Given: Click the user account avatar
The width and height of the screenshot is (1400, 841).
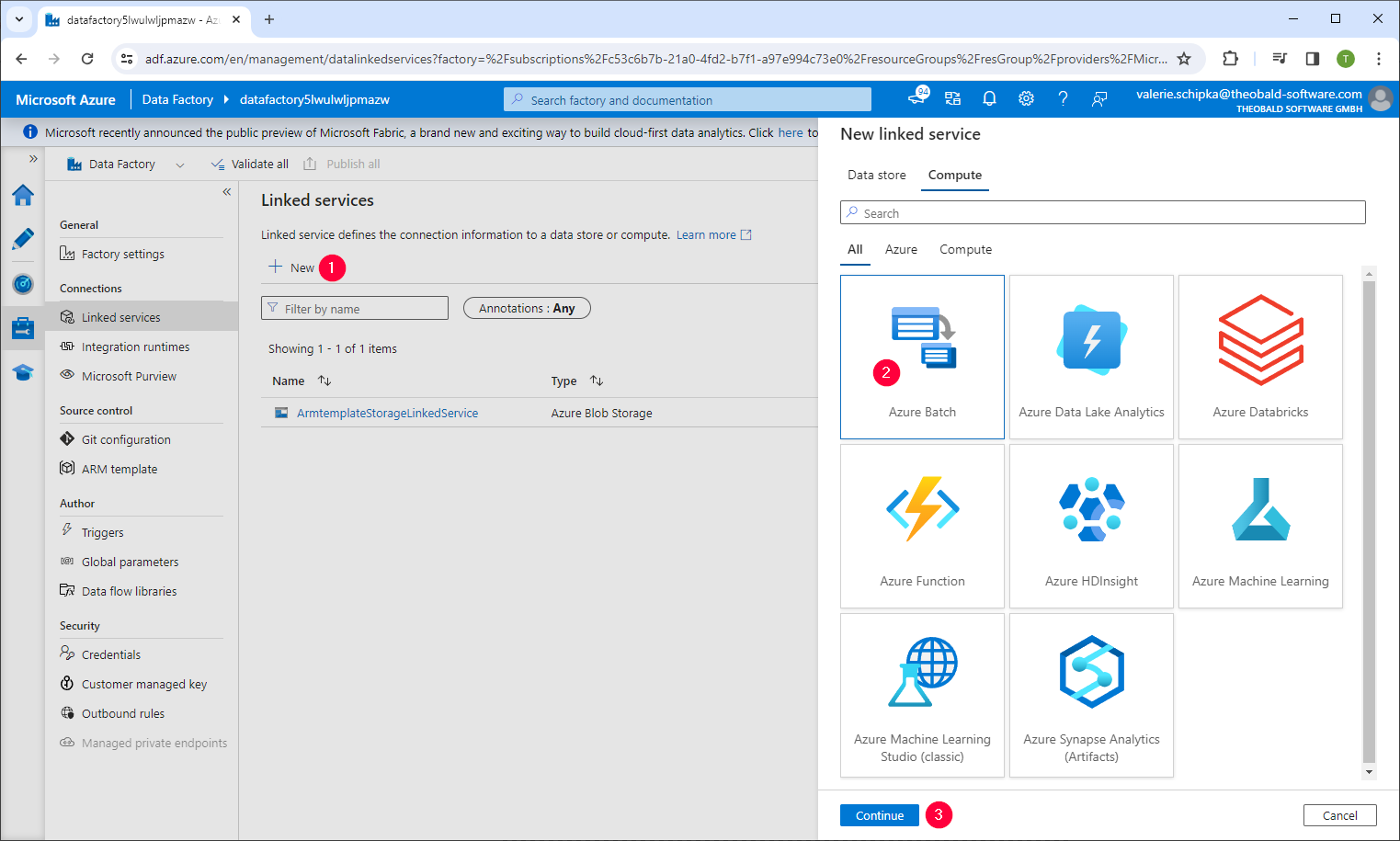Looking at the screenshot, I should coord(1380,98).
